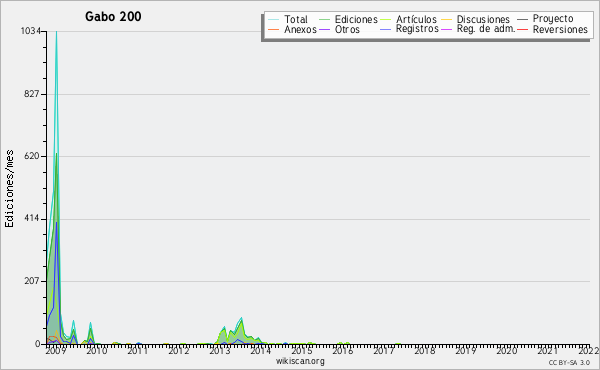The image size is (600, 370).
Task: Select the Artículos legend label
Action: (416, 20)
